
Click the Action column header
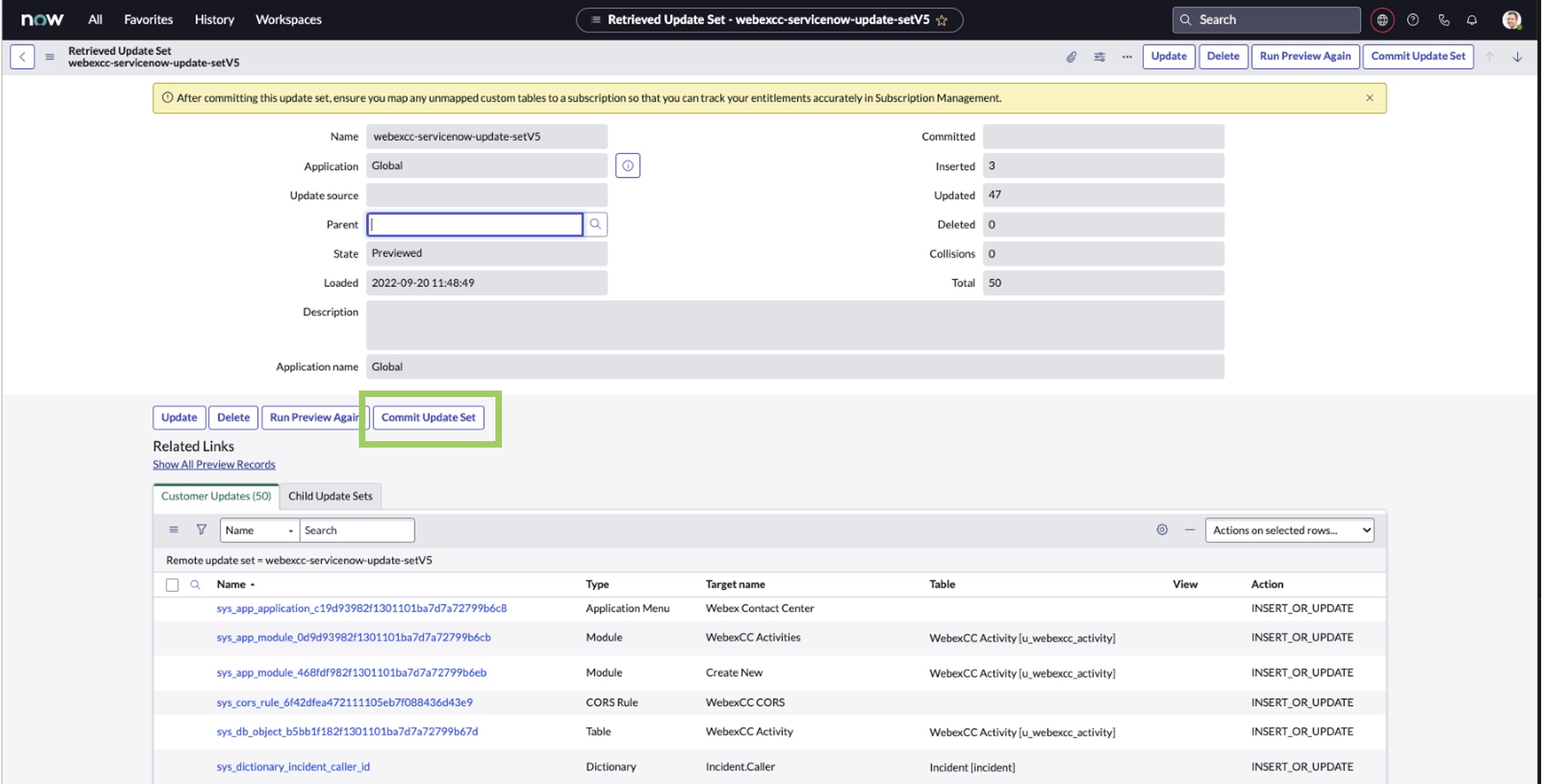(1267, 585)
